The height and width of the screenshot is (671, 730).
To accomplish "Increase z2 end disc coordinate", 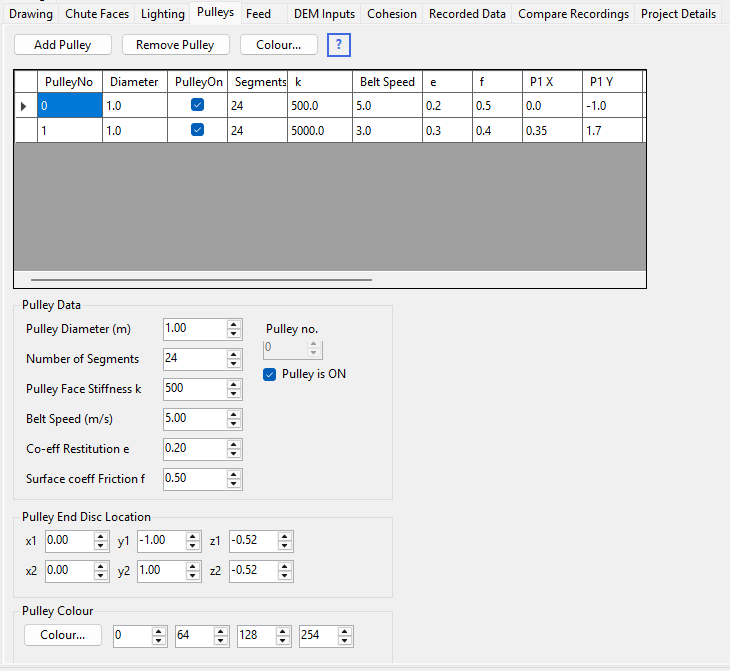I will pos(284,567).
